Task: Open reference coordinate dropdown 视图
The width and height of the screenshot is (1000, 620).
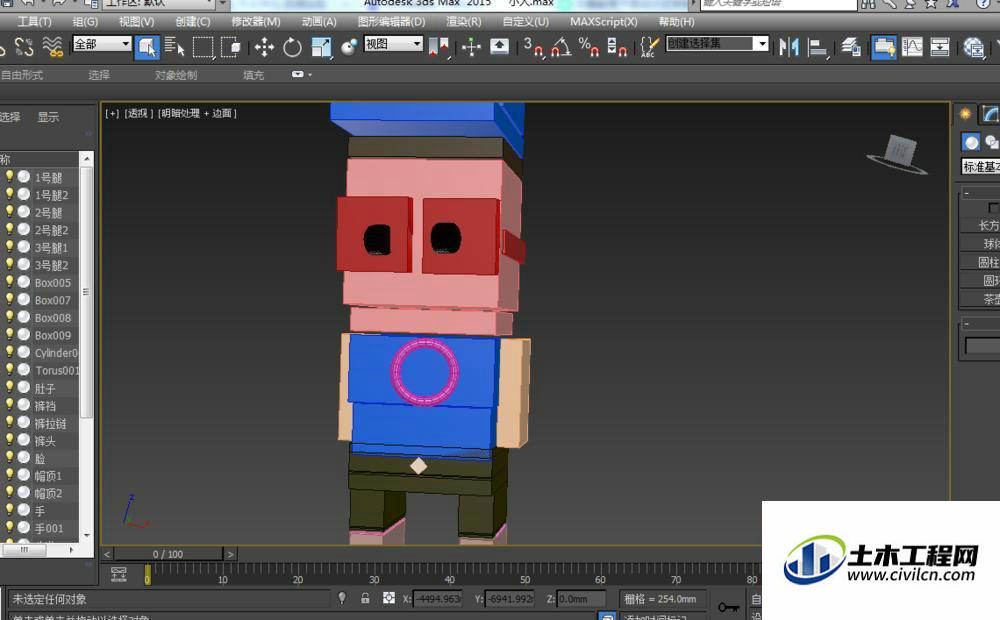Action: pos(393,43)
